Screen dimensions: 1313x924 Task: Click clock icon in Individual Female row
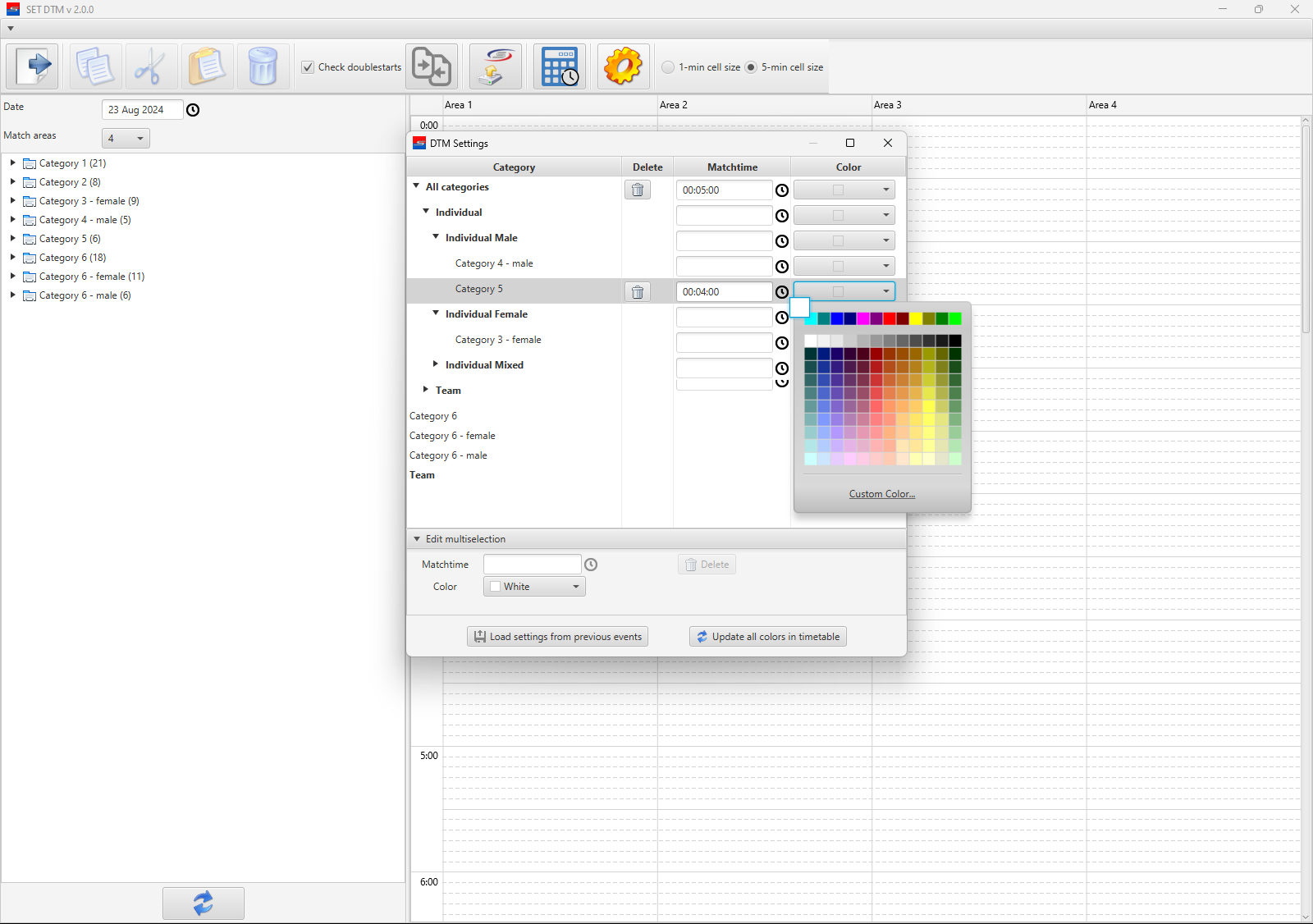782,318
